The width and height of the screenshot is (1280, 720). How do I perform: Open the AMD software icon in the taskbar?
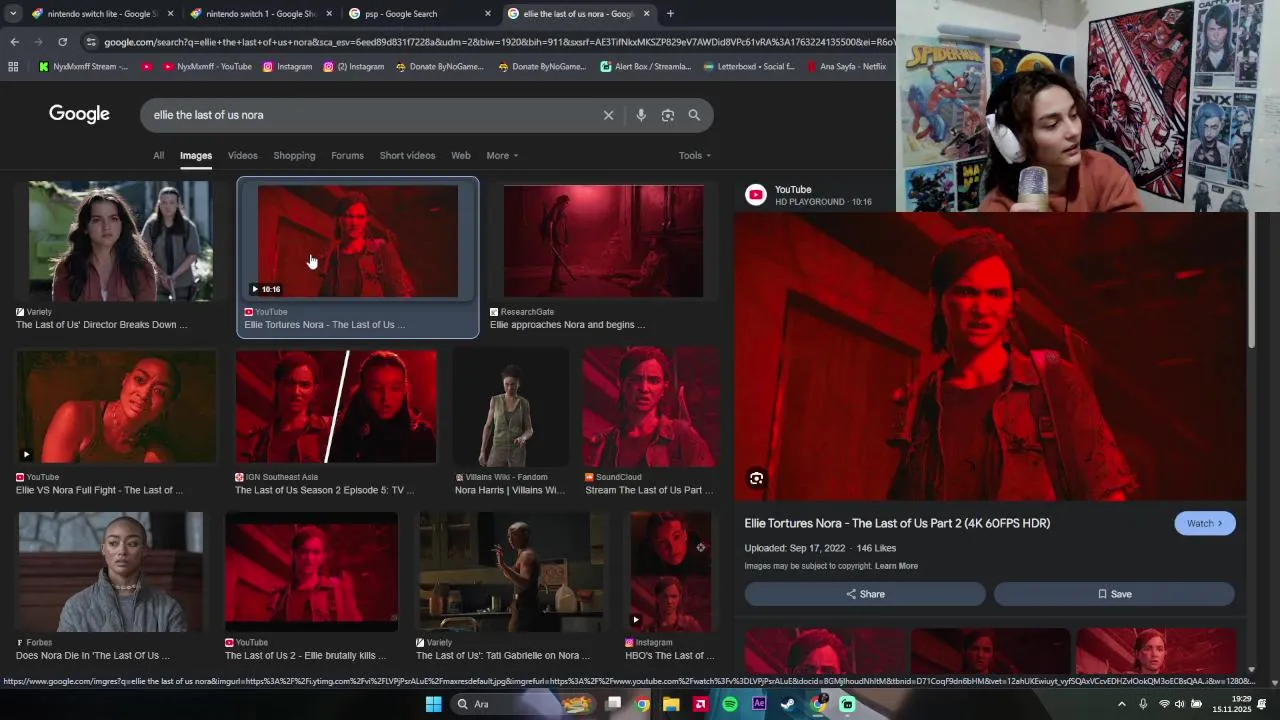pyautogui.click(x=701, y=704)
